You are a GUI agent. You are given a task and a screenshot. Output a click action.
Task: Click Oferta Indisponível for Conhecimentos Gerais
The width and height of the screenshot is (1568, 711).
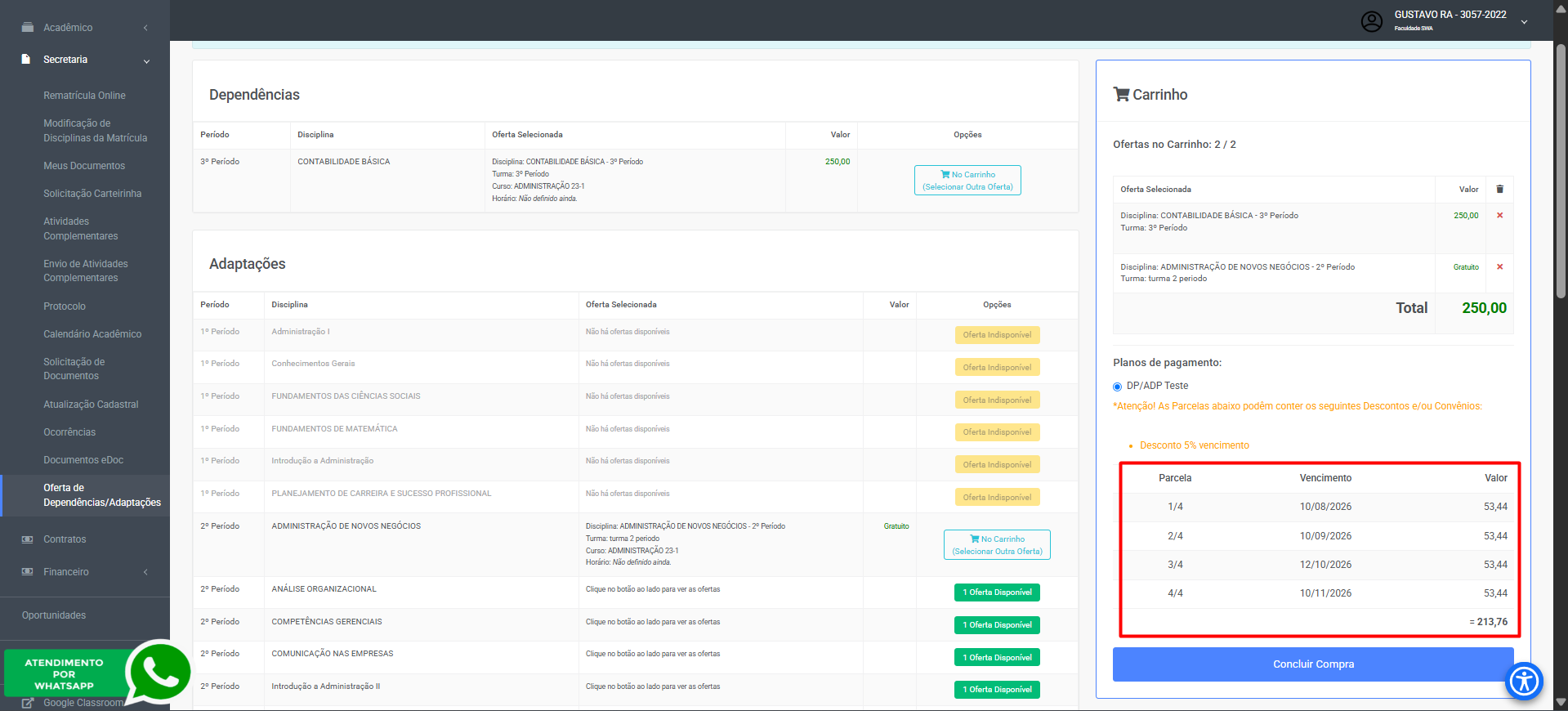(997, 368)
